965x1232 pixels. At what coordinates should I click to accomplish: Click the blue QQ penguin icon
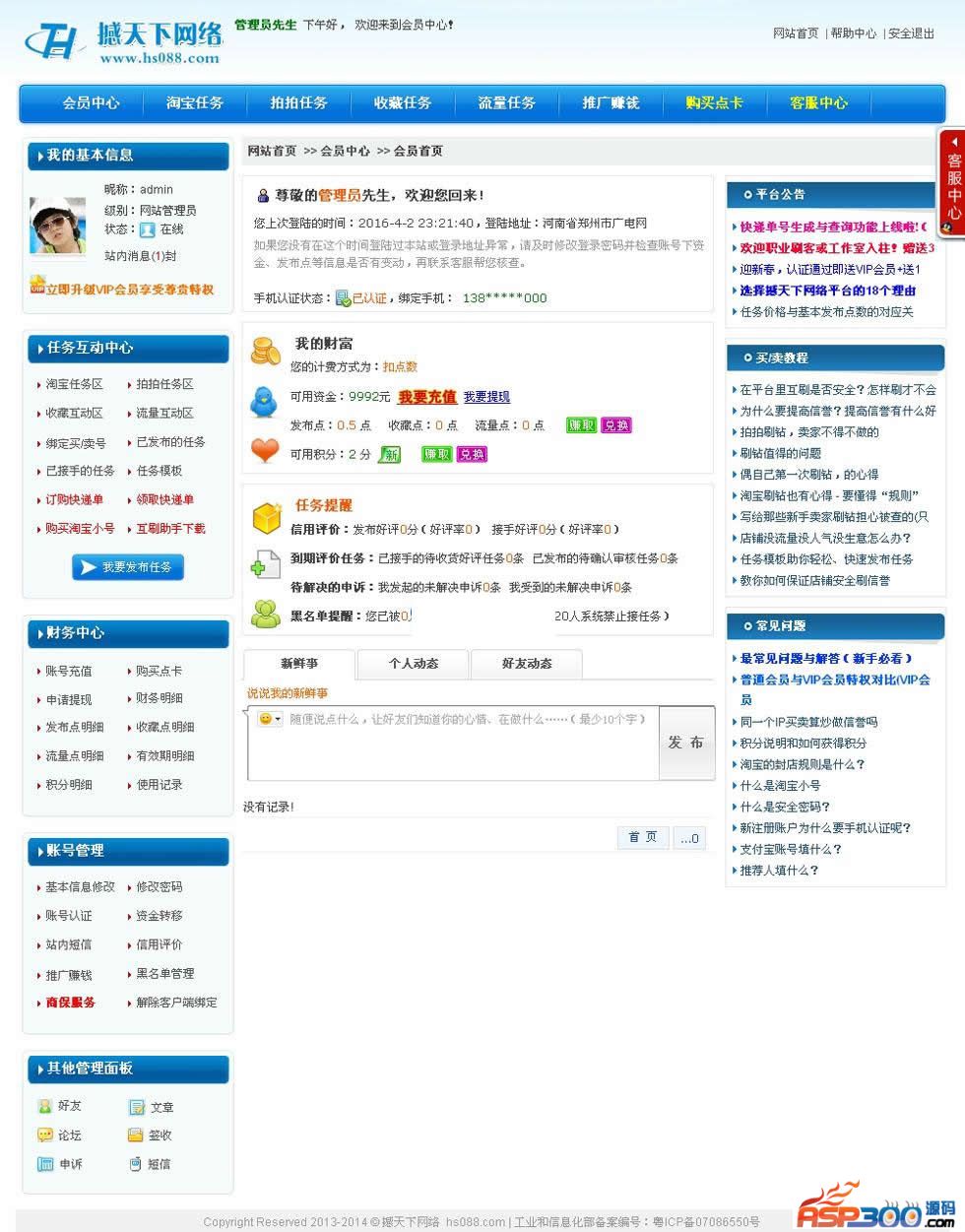264,400
